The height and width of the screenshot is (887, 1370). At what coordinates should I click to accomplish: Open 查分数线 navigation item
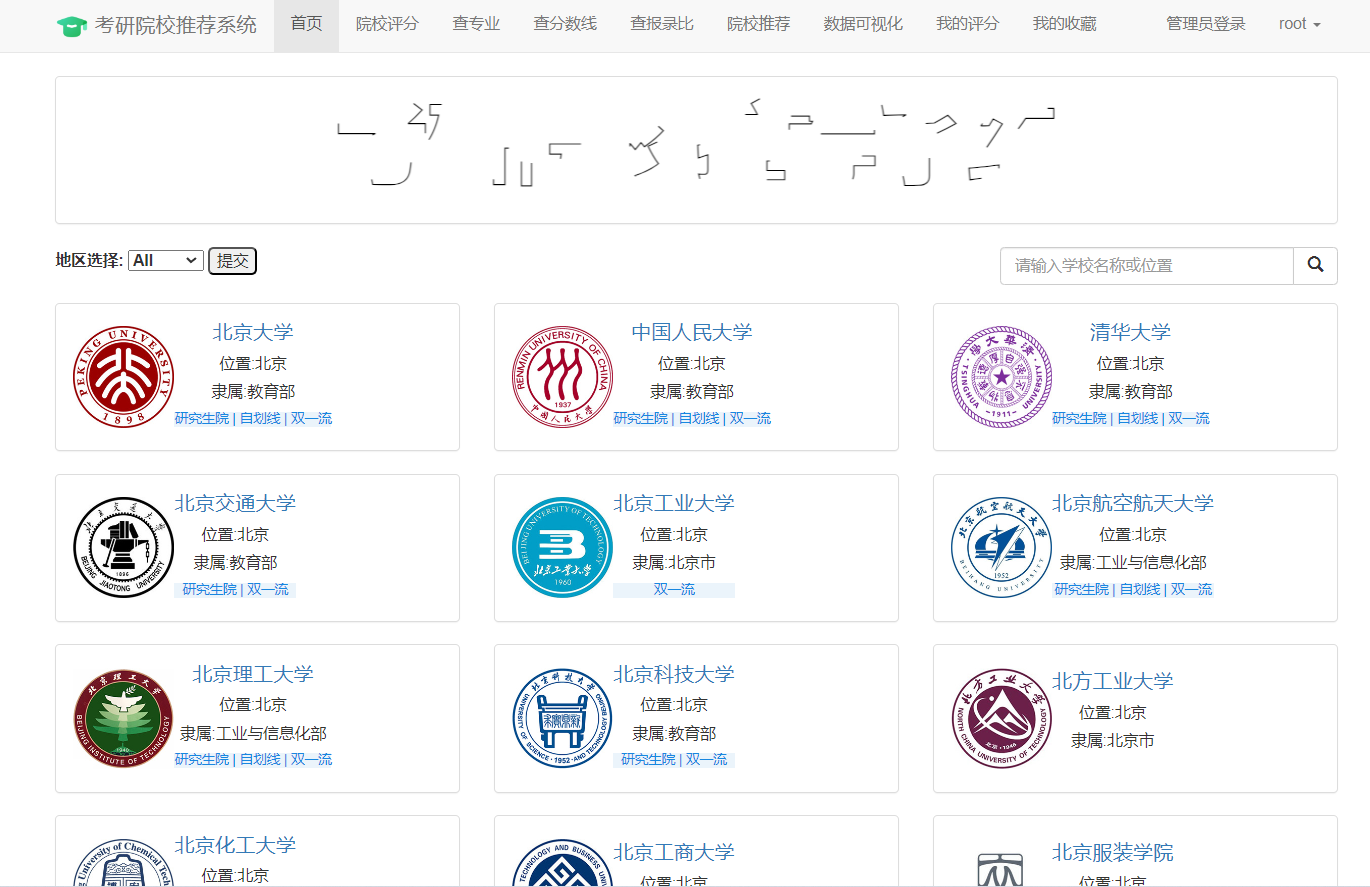tap(565, 24)
